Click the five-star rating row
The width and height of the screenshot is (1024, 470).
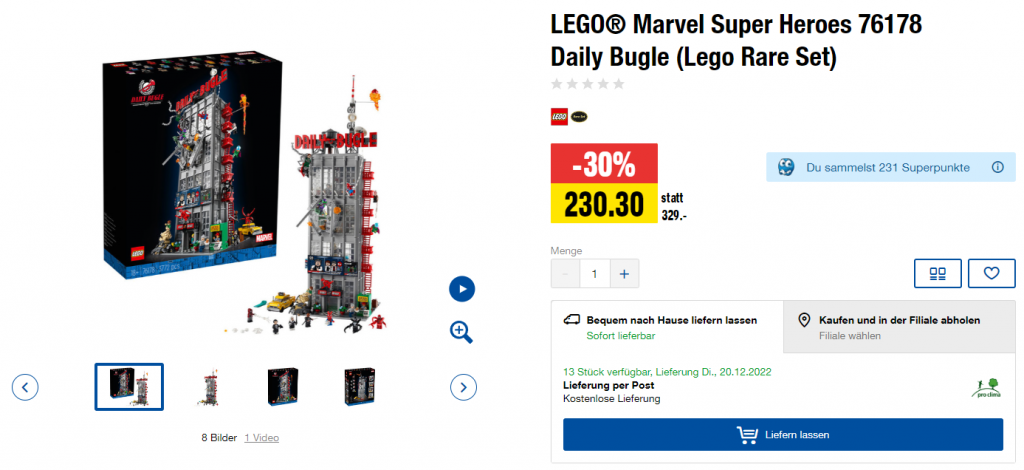tap(588, 84)
